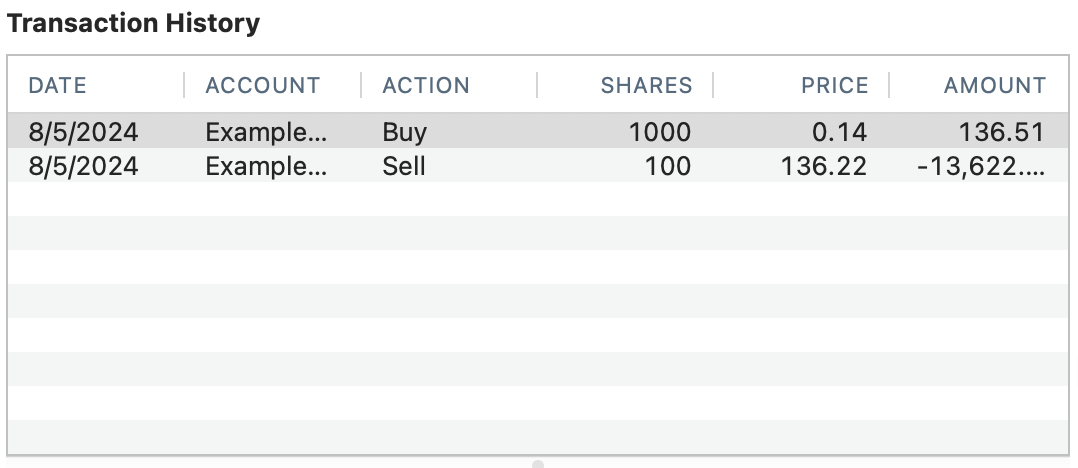Viewport: 1078px width, 468px height.
Task: Click the AMOUNT column header
Action: pyautogui.click(x=994, y=86)
